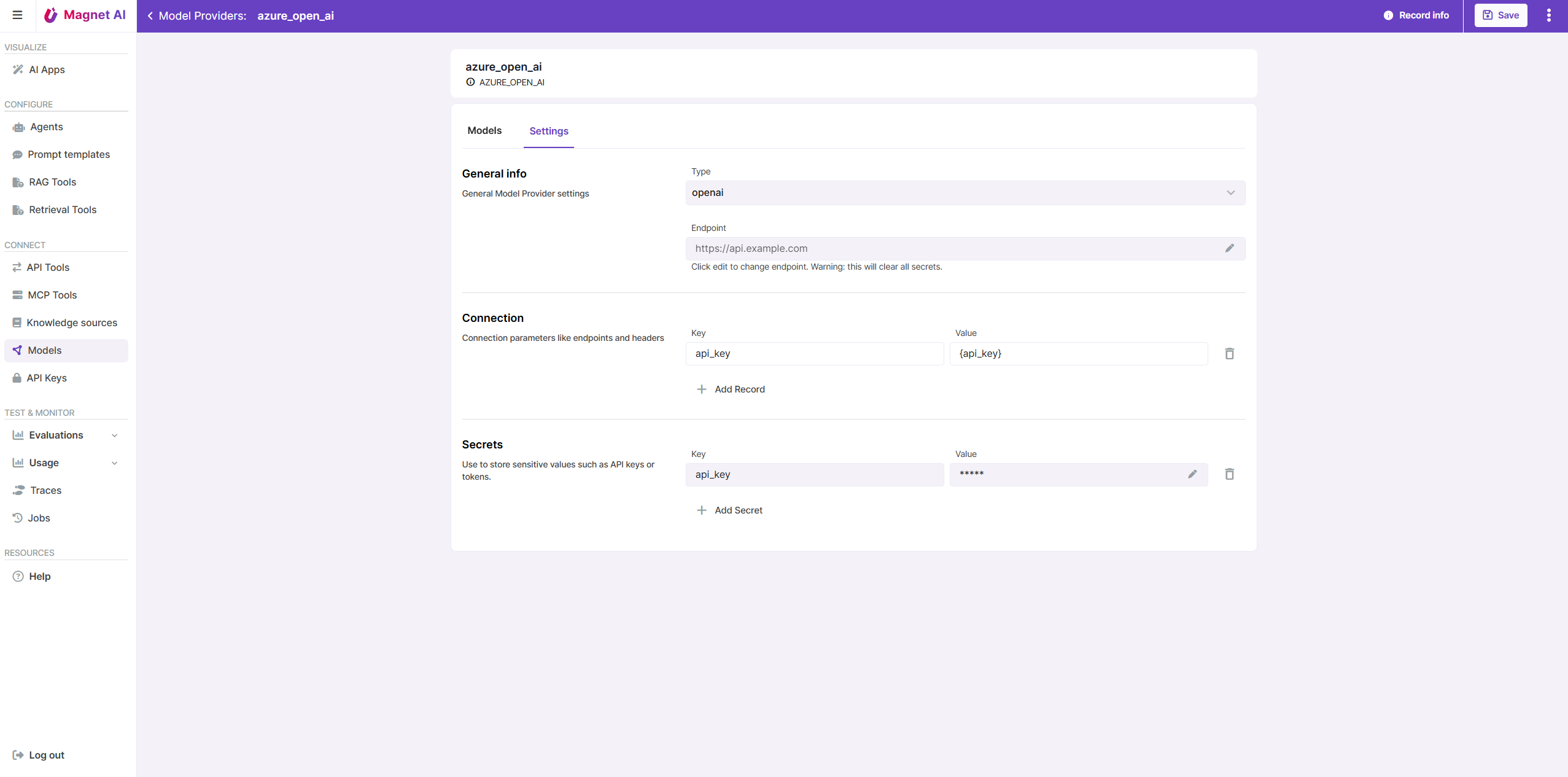The image size is (1568, 777).
Task: Switch to the Models tab
Action: 484,131
